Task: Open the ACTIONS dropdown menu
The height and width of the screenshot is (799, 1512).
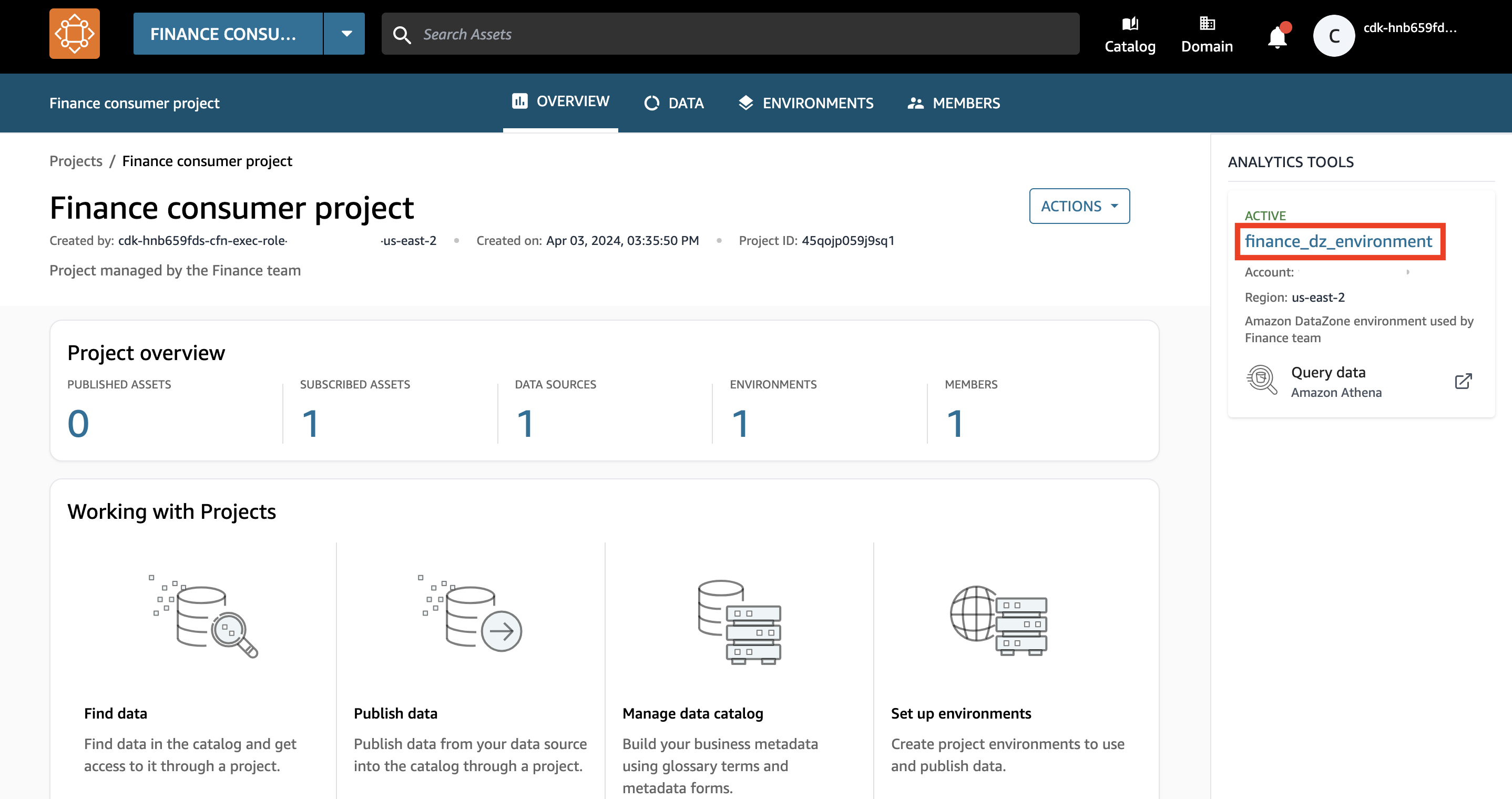Action: [x=1079, y=206]
